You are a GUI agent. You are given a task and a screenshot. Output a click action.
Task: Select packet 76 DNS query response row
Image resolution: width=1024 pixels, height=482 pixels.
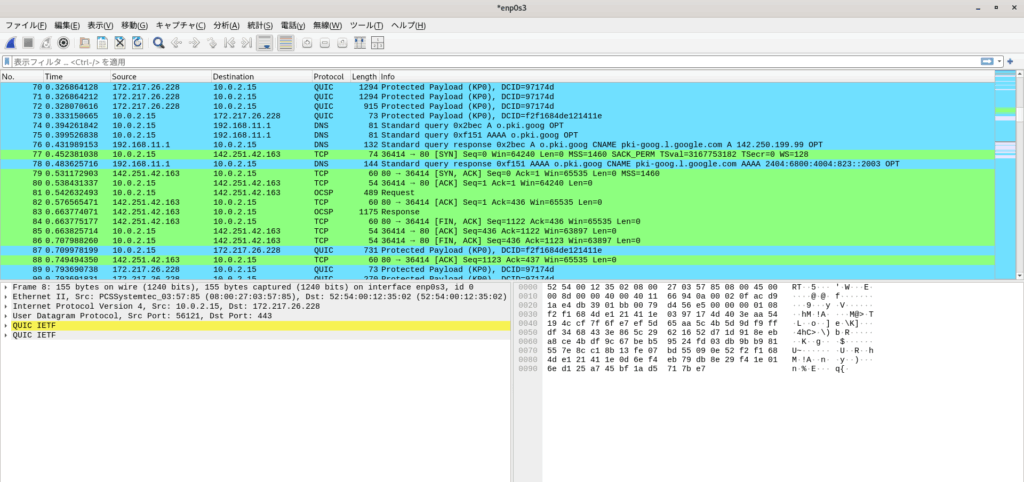(x=497, y=144)
